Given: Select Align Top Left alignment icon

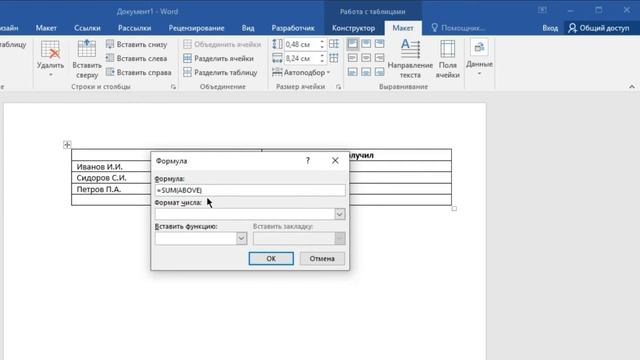Looking at the screenshot, I should (x=353, y=44).
